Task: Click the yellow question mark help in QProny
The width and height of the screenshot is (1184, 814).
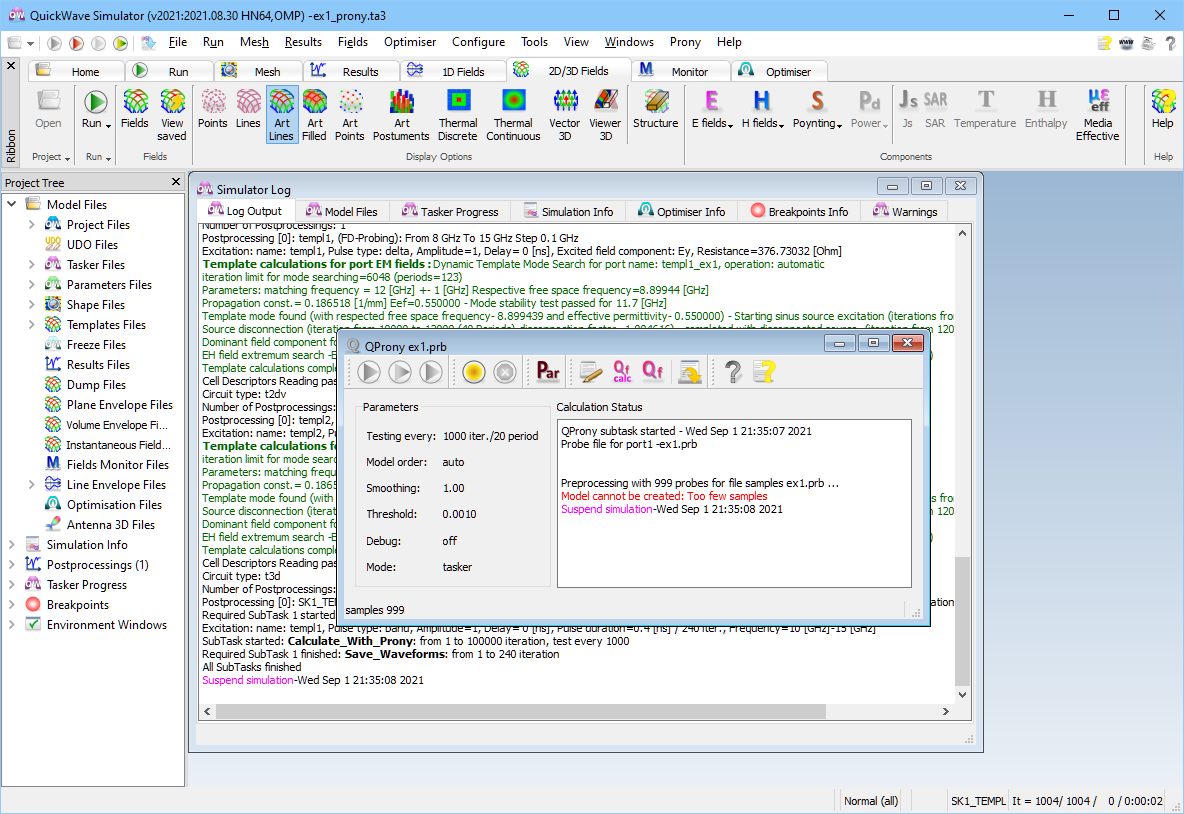Action: coord(764,372)
